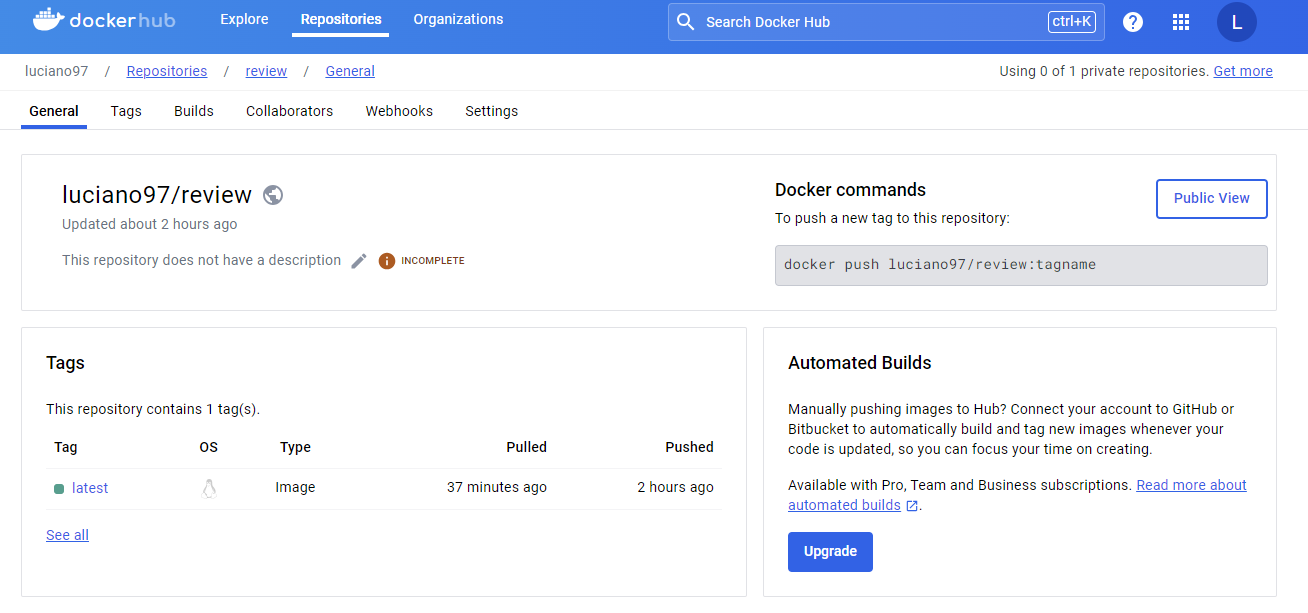The height and width of the screenshot is (613, 1308).
Task: Switch to the Tags tab
Action: click(x=126, y=111)
